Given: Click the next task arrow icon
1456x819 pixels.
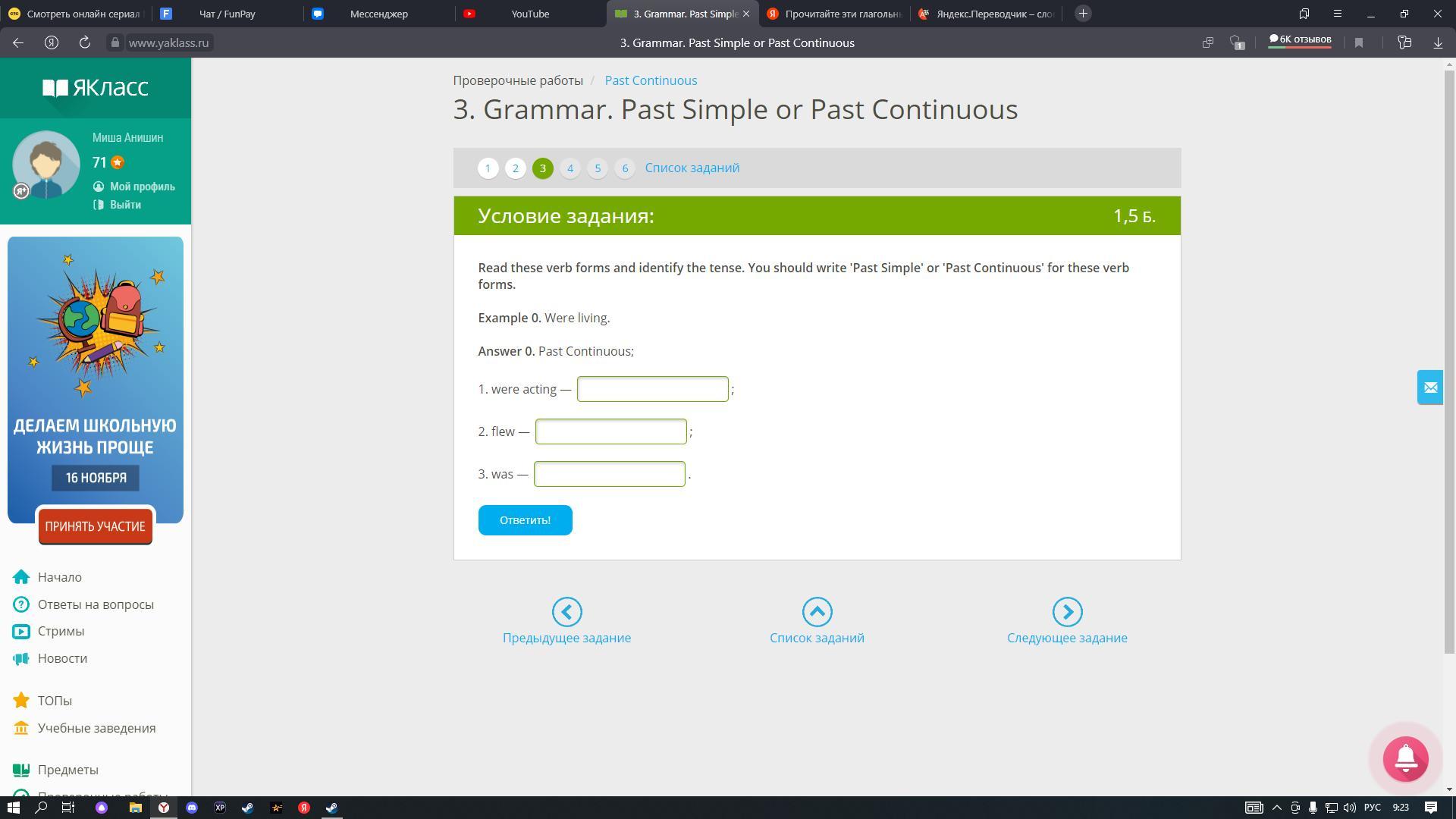Looking at the screenshot, I should 1066,612.
